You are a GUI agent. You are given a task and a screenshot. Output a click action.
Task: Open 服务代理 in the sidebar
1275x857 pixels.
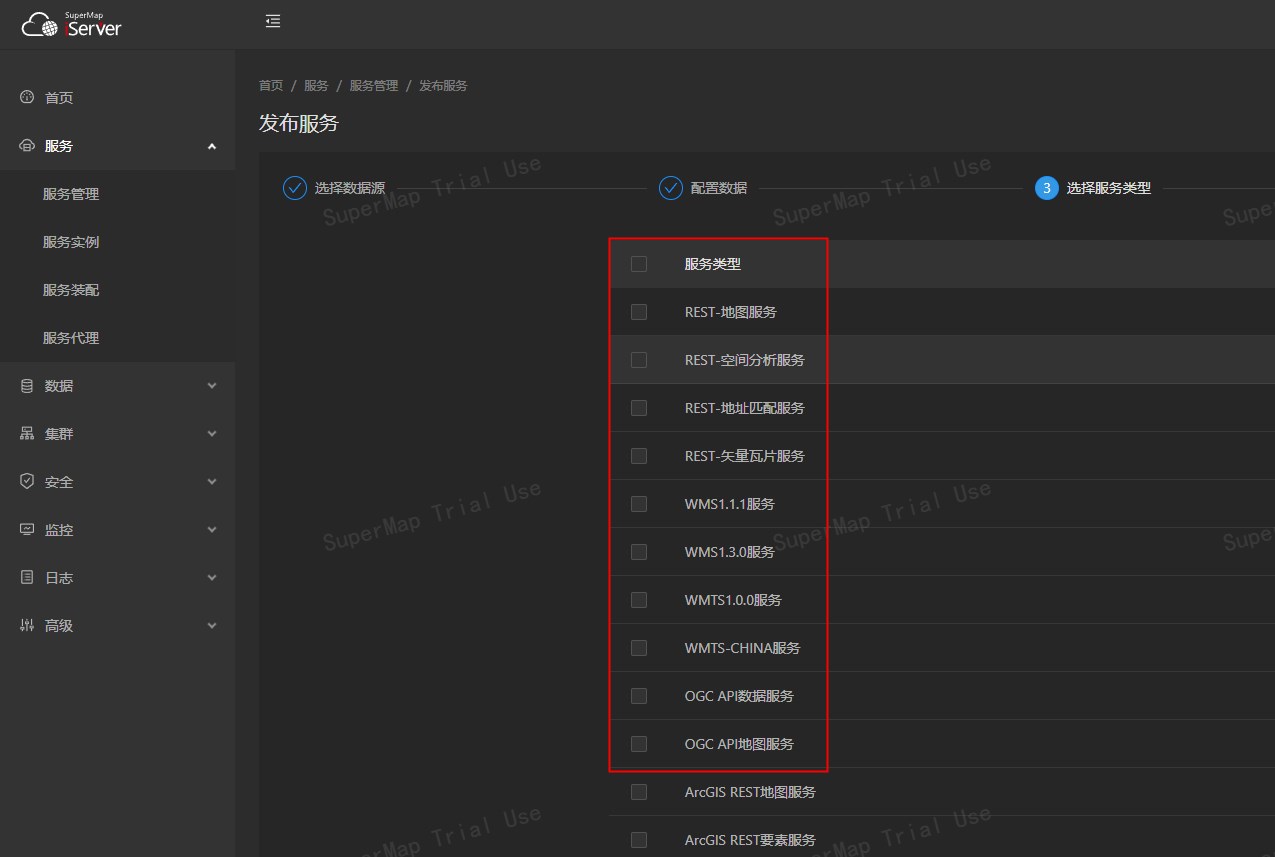[71, 338]
